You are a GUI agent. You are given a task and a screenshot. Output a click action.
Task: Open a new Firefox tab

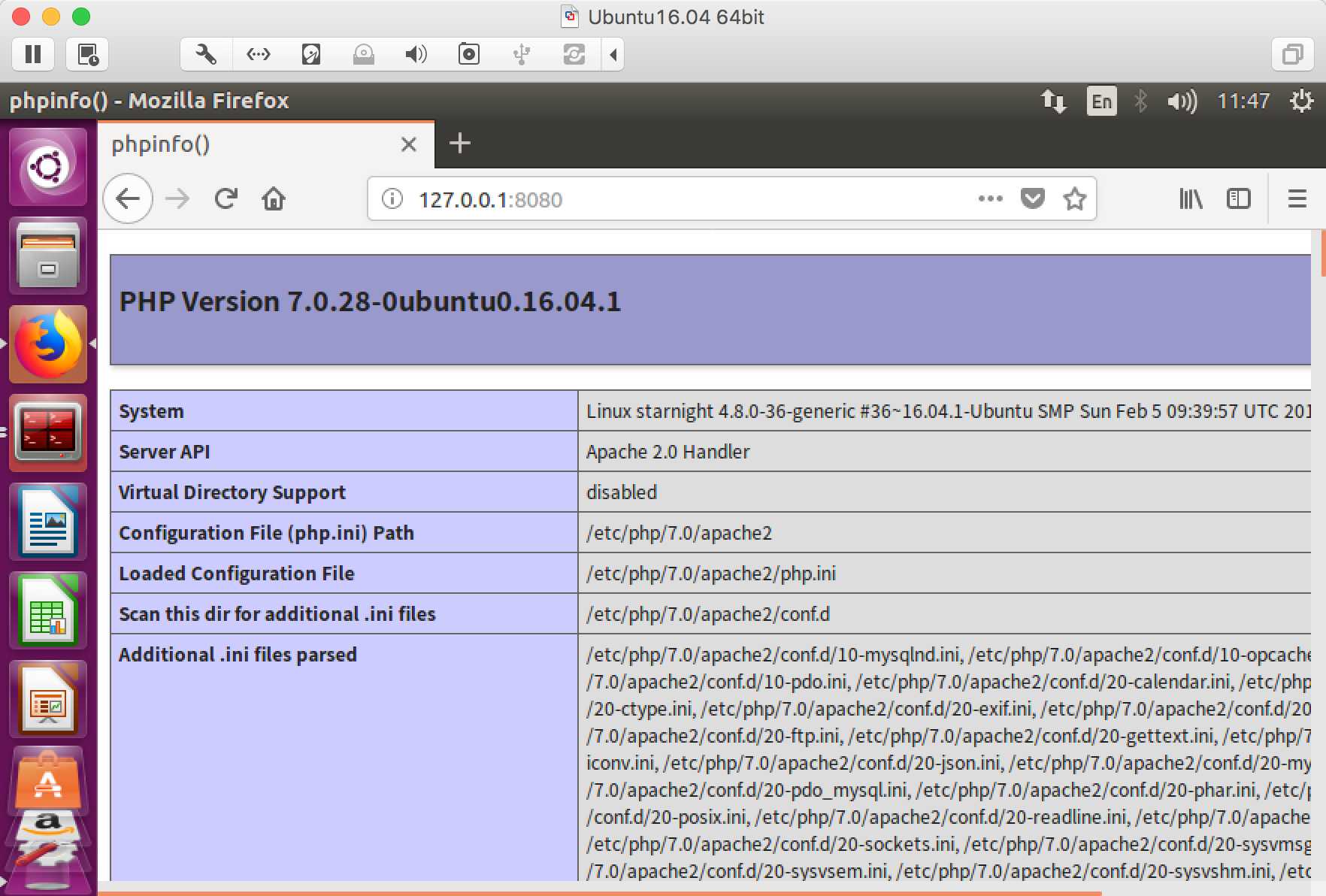coord(459,143)
